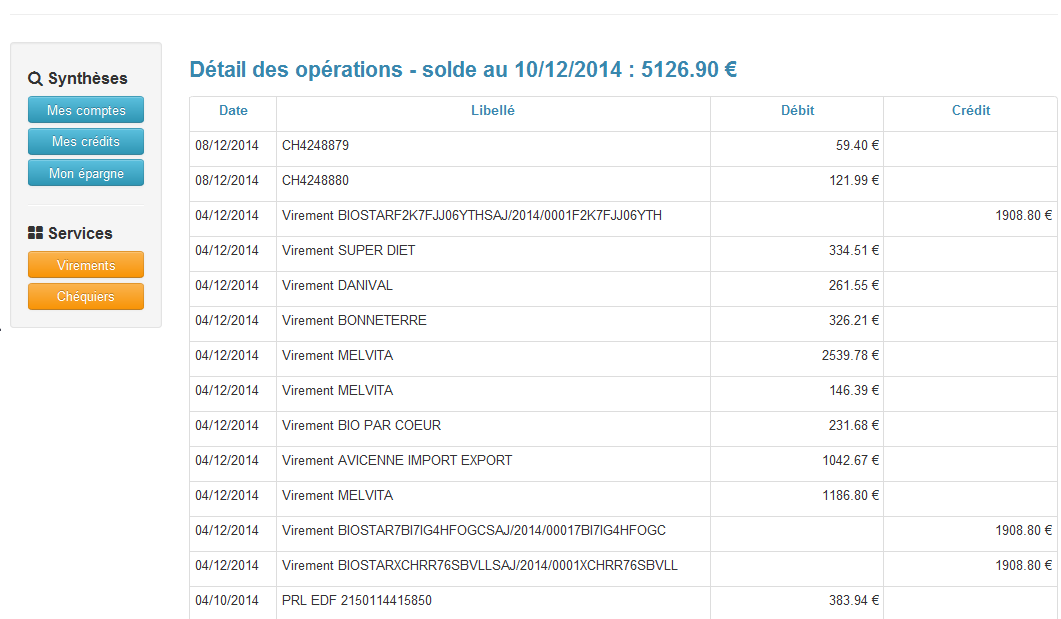Open Mes crédits
This screenshot has height=619, width=1061.
[86, 141]
